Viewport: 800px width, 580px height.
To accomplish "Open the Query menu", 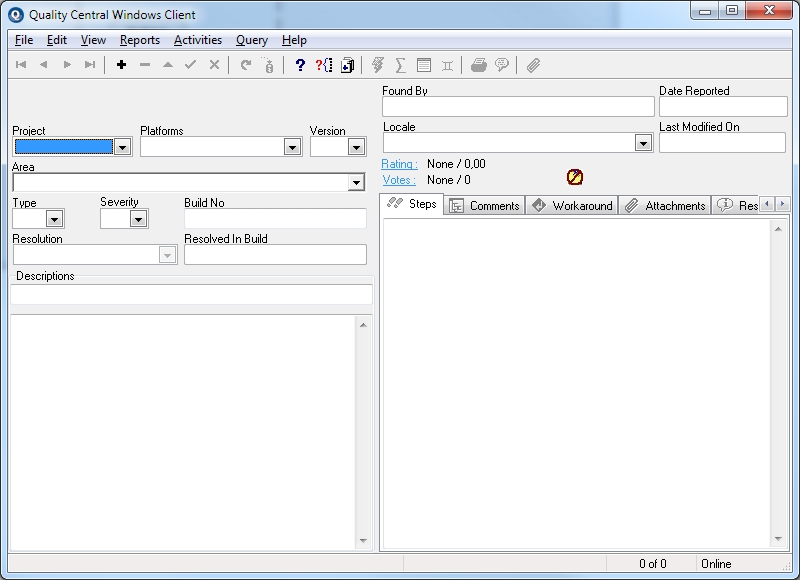I will (x=252, y=40).
